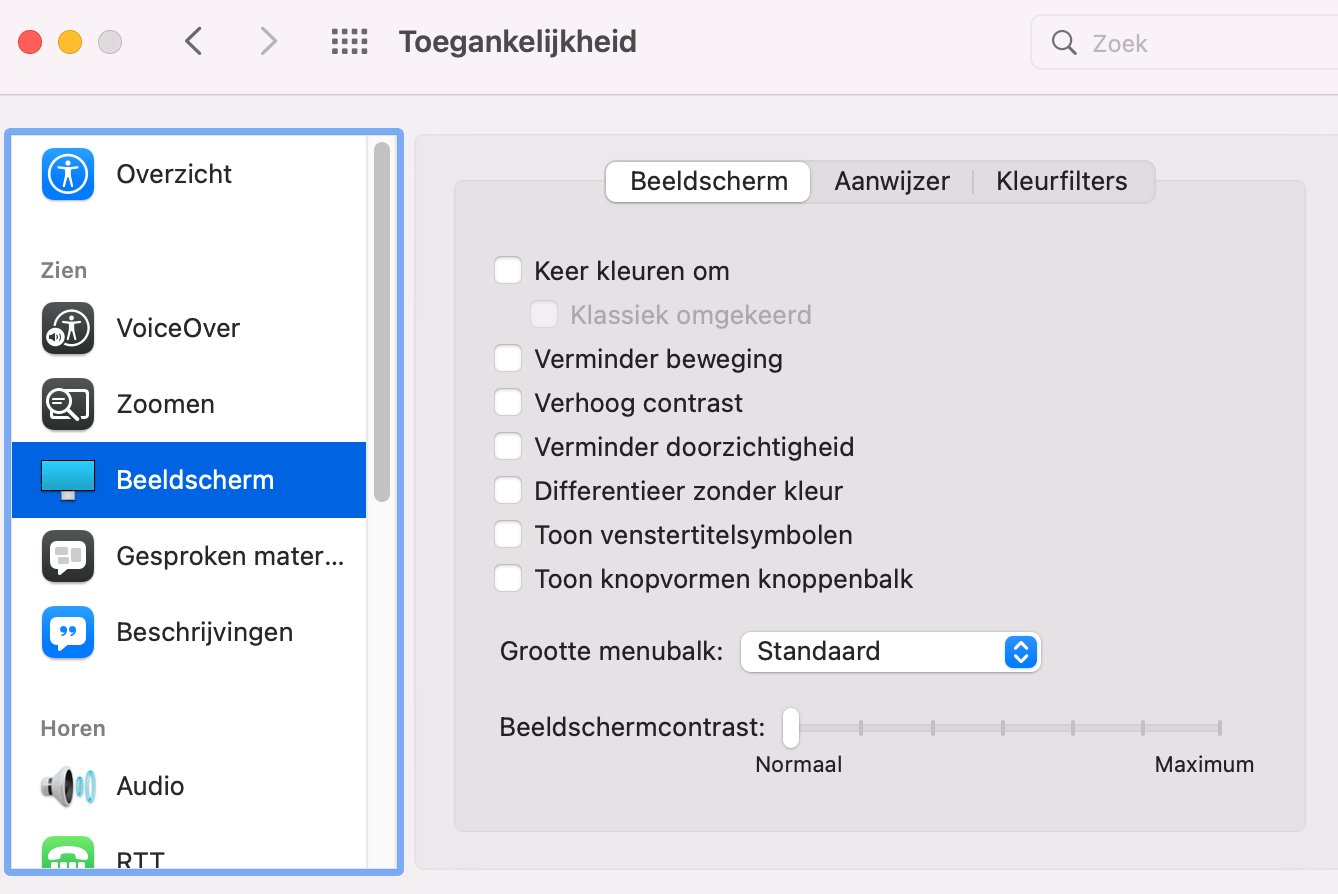Click the Beeldschermcontrast slider knob

(791, 728)
